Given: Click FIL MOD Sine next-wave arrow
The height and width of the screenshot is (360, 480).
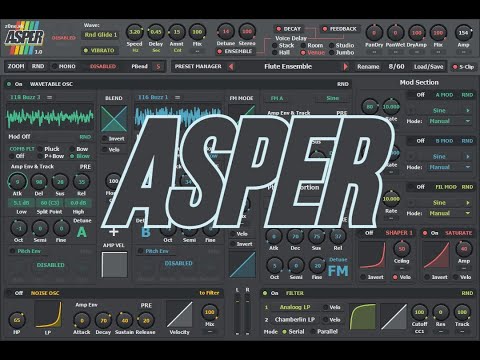Looking at the screenshot, I should pos(468,202).
